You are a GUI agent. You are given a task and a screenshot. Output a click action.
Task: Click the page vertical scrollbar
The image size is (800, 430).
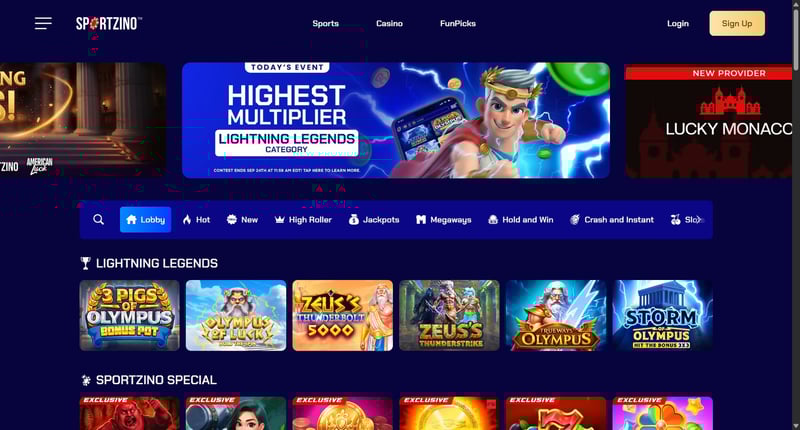click(796, 215)
